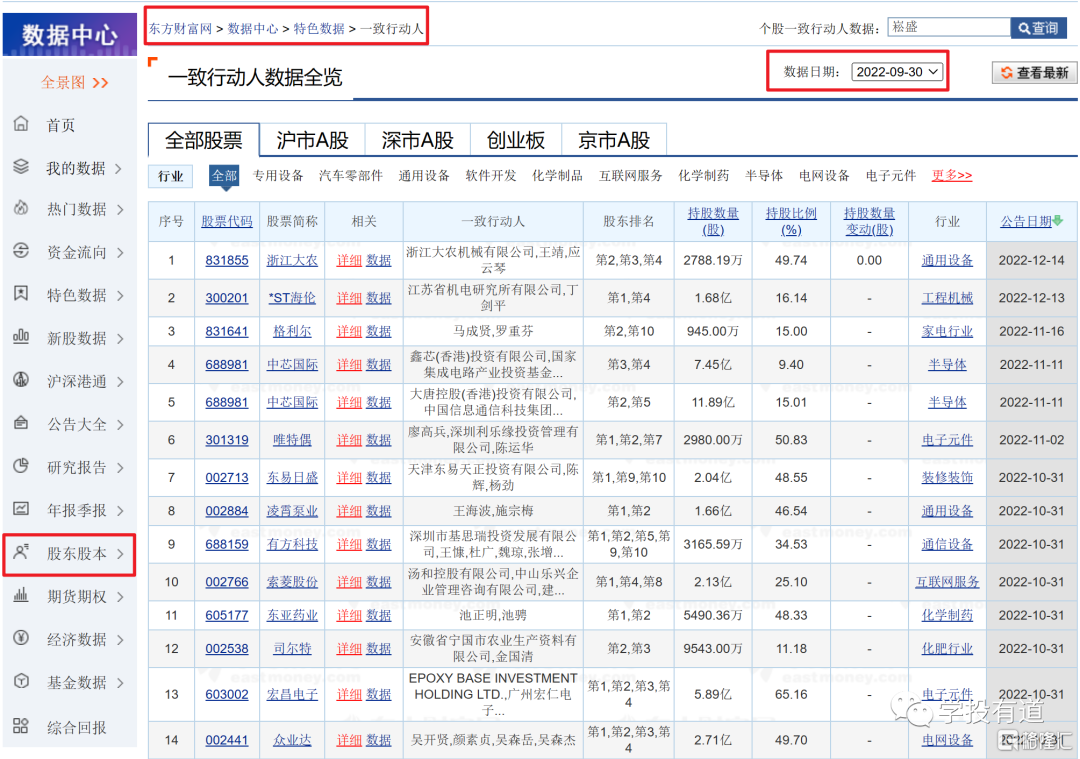Expand the 资金流向 submenu arrow
The width and height of the screenshot is (1080, 759).
pyautogui.click(x=121, y=253)
